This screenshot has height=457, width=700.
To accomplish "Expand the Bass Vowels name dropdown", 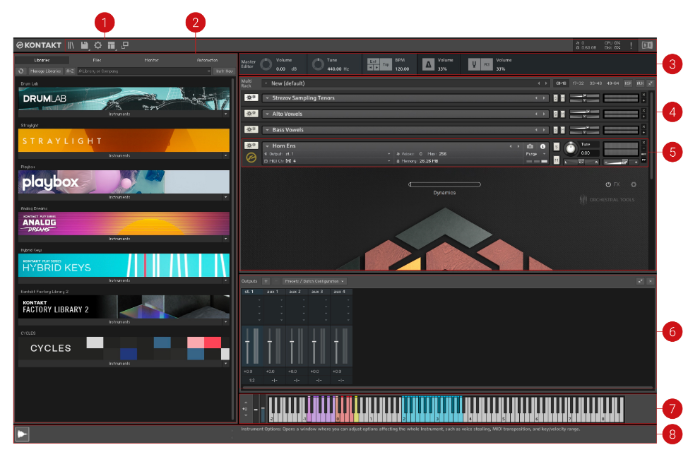I will pos(267,130).
